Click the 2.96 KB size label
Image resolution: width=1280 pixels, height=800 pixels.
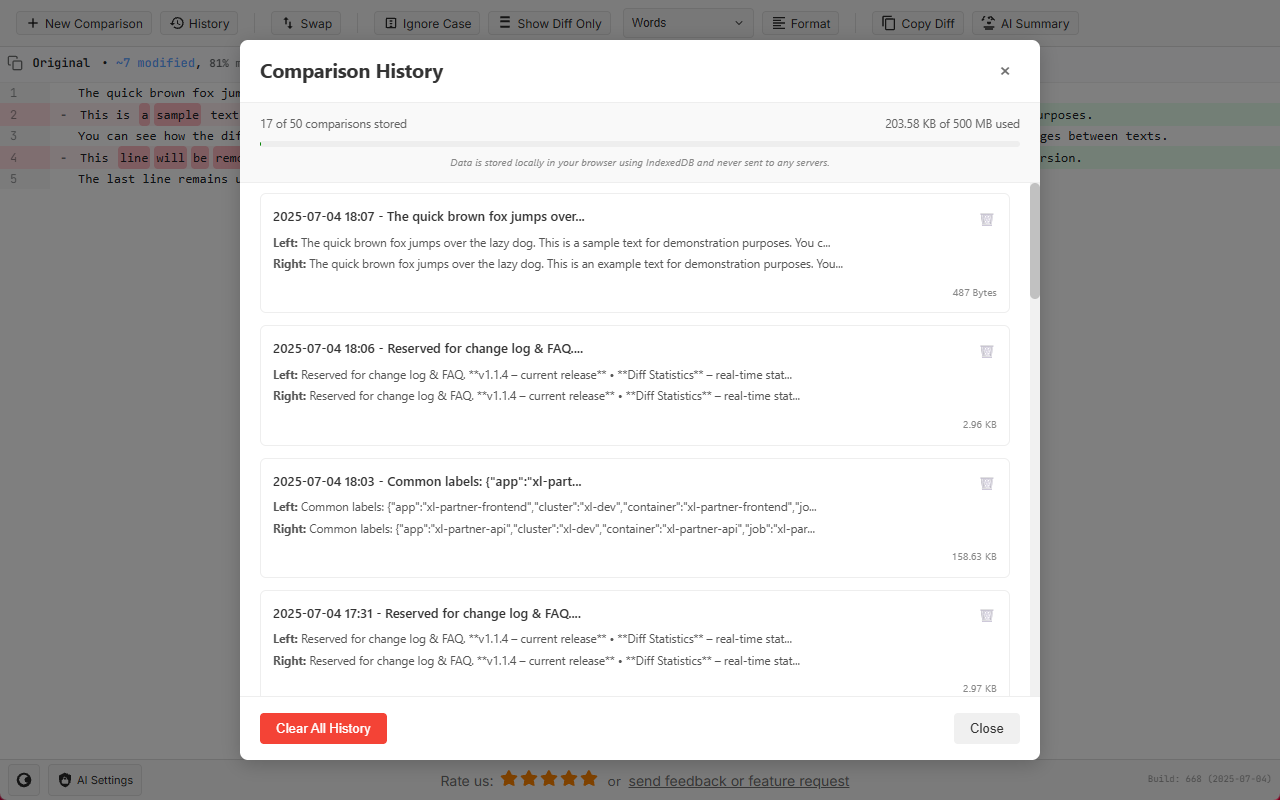click(979, 425)
